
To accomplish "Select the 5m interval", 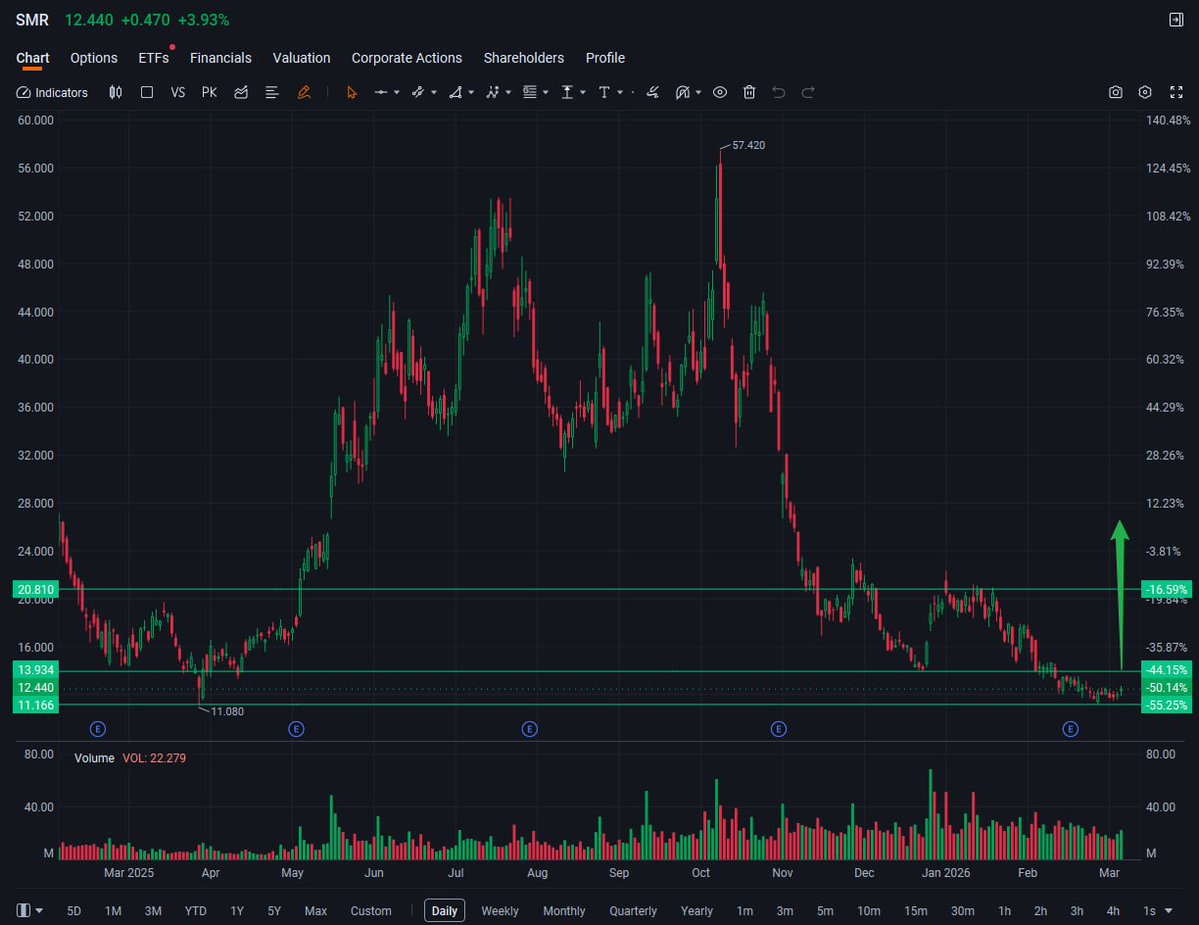I will [825, 911].
